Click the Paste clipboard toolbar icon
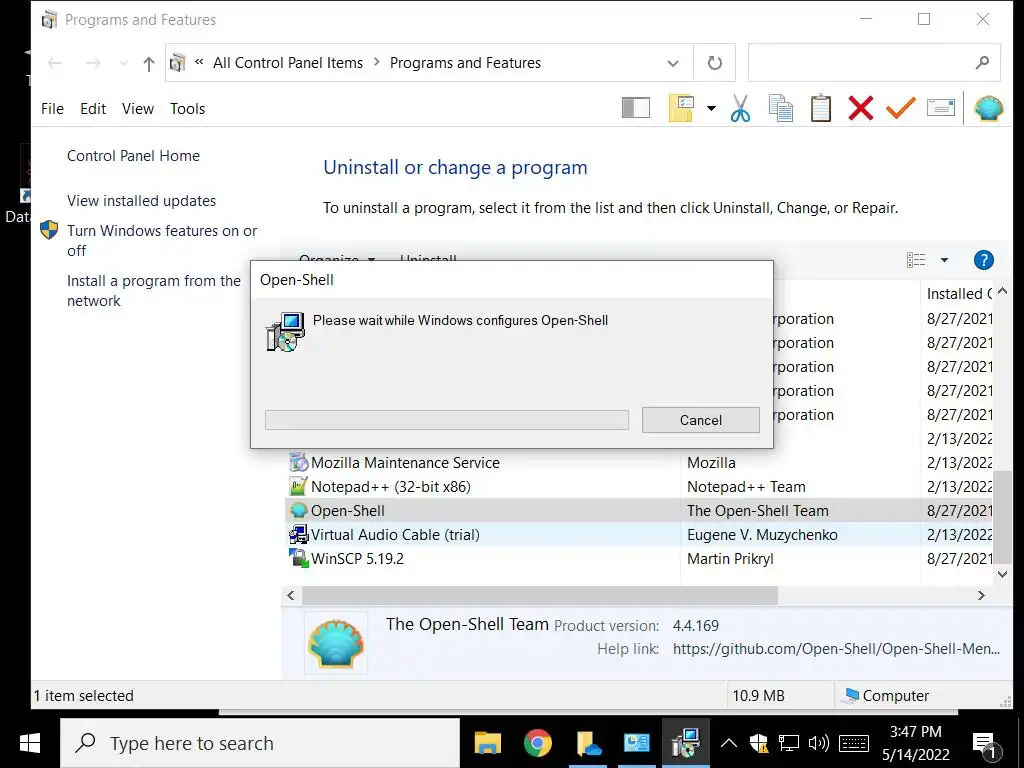This screenshot has height=768, width=1024. (821, 108)
